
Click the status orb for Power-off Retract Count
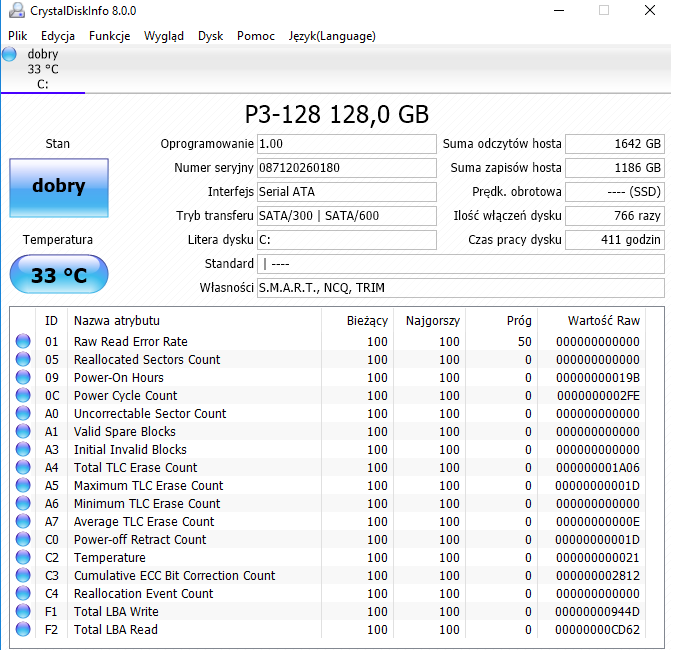click(23, 540)
